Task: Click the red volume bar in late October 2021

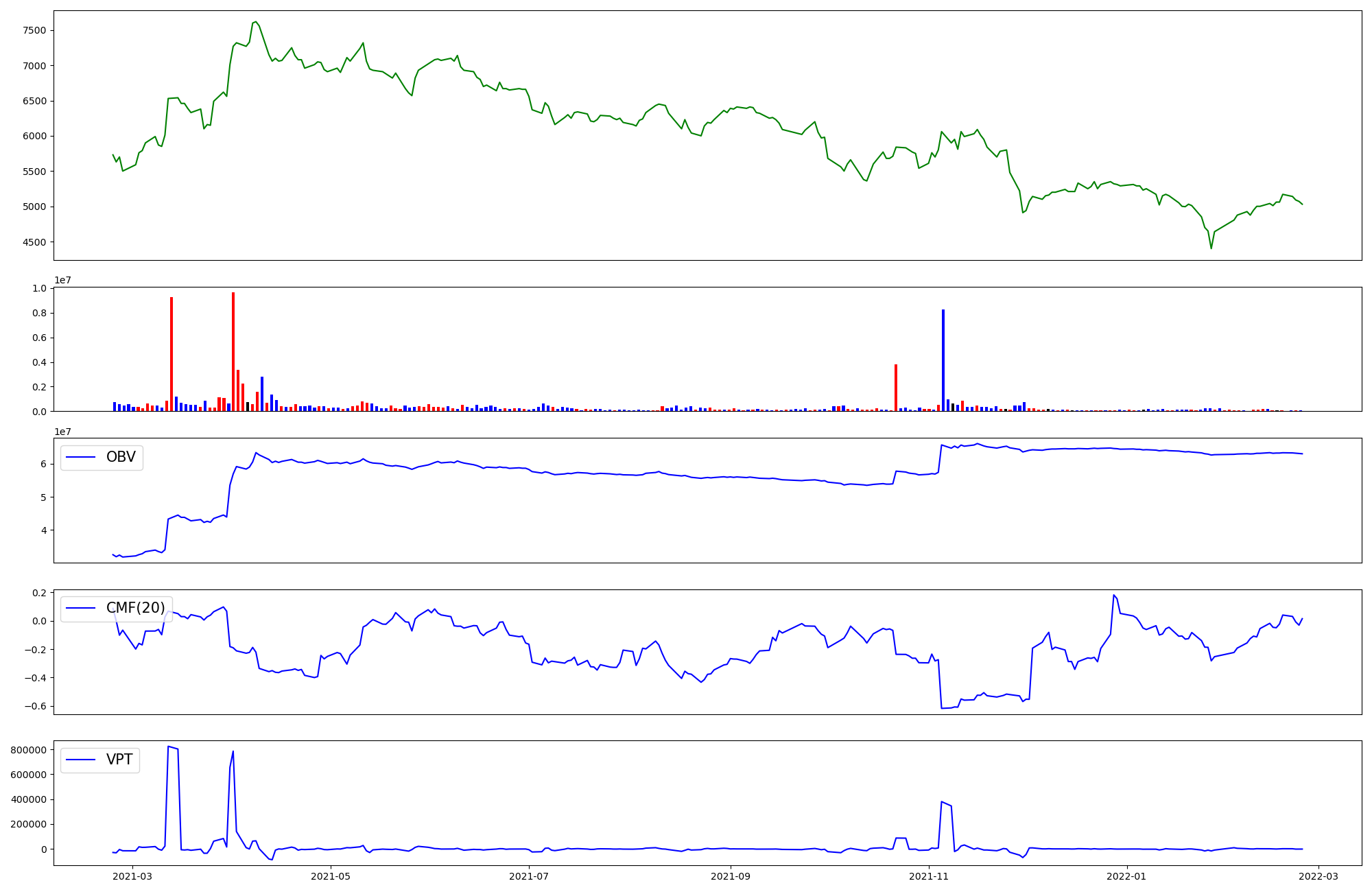Action: click(x=896, y=388)
